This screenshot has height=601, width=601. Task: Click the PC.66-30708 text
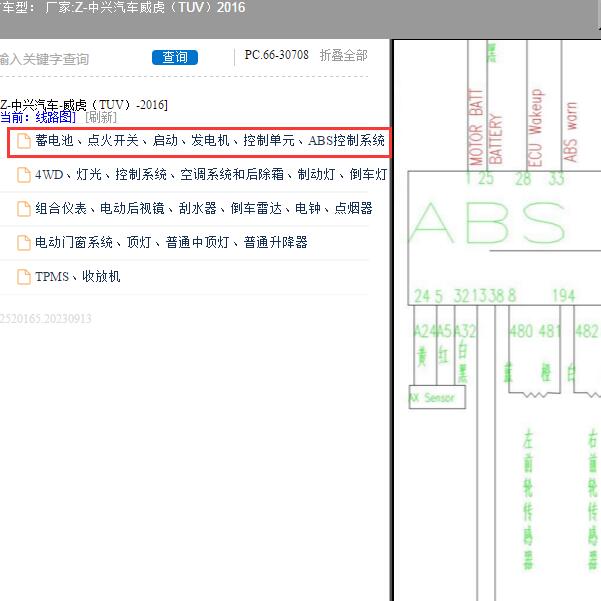pos(276,55)
